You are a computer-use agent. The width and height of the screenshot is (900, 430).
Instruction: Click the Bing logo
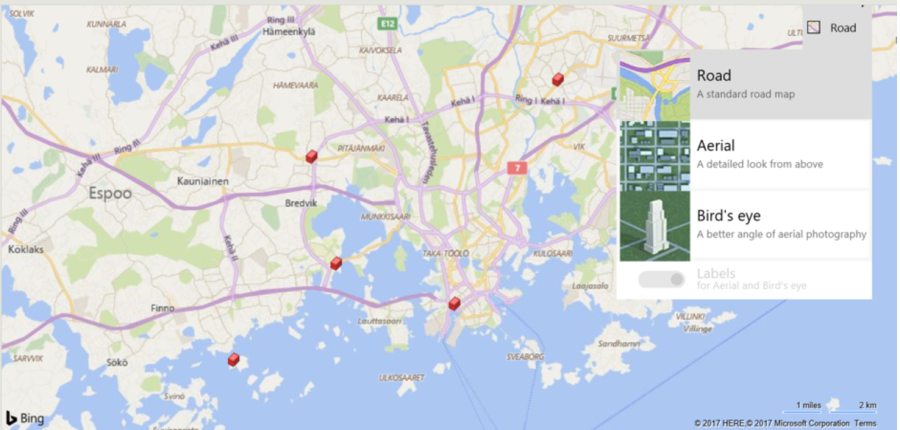click(25, 417)
